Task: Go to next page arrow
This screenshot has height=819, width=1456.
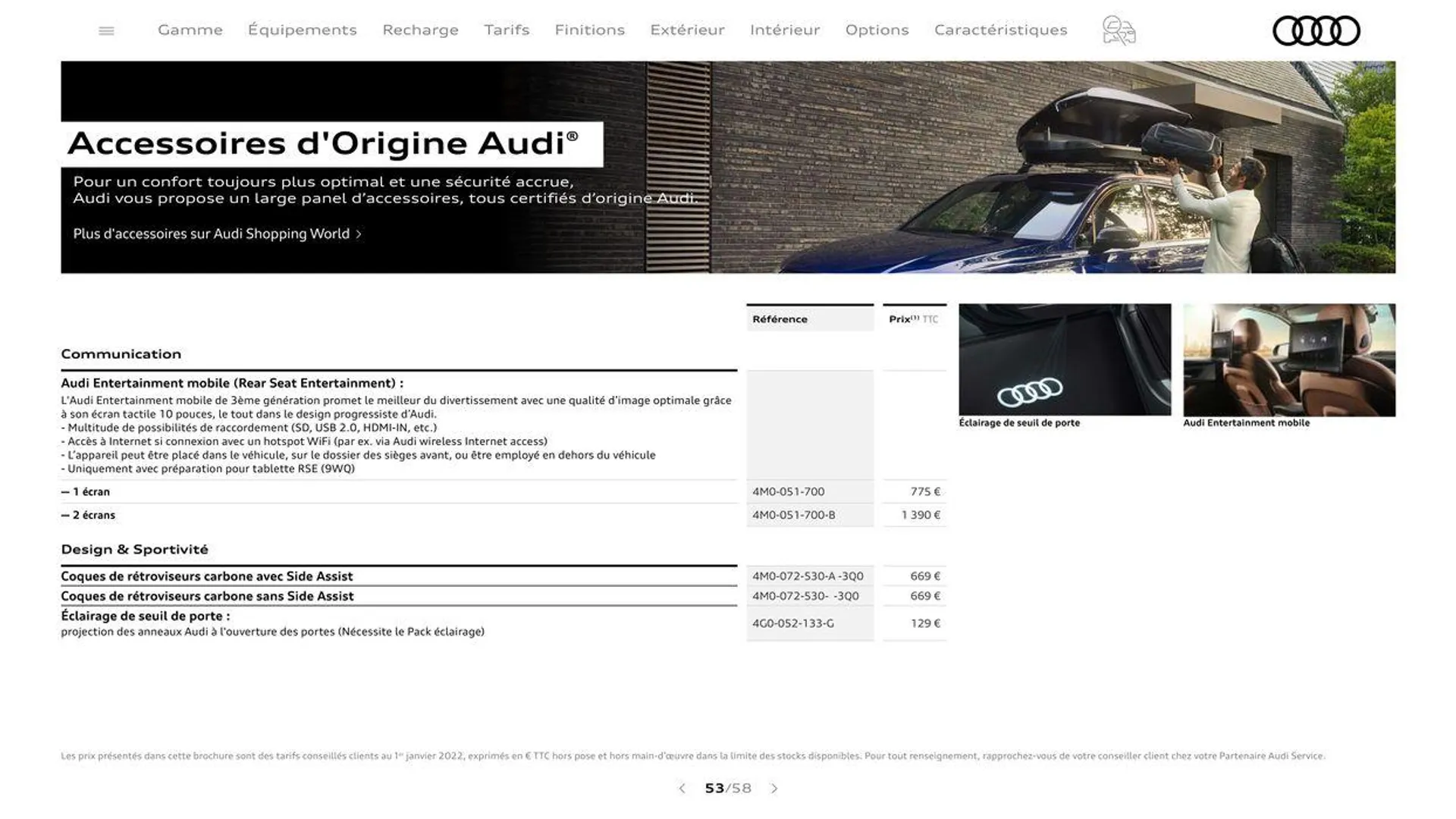Action: (x=774, y=789)
